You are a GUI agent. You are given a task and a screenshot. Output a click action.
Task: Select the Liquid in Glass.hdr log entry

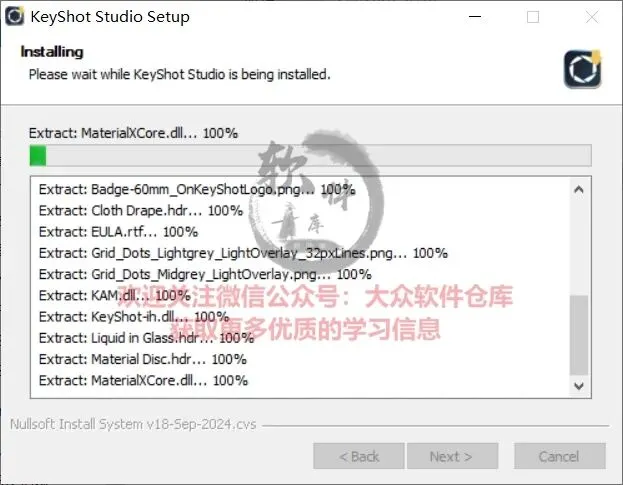click(x=146, y=338)
